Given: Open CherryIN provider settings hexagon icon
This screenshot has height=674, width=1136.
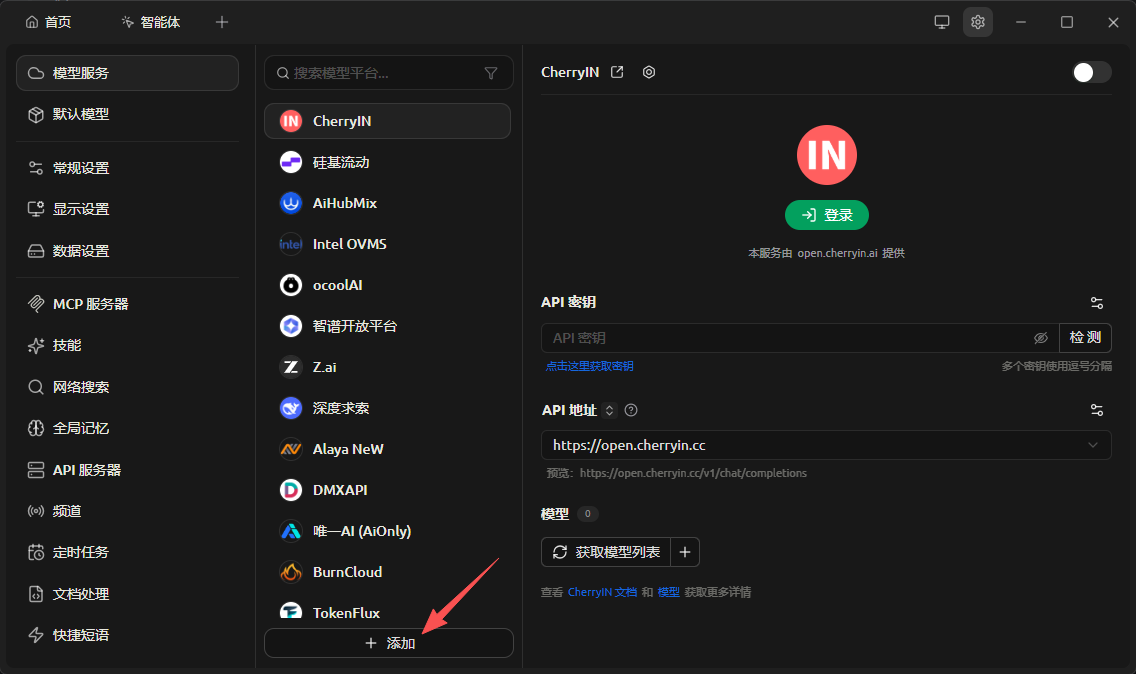Looking at the screenshot, I should [x=649, y=72].
